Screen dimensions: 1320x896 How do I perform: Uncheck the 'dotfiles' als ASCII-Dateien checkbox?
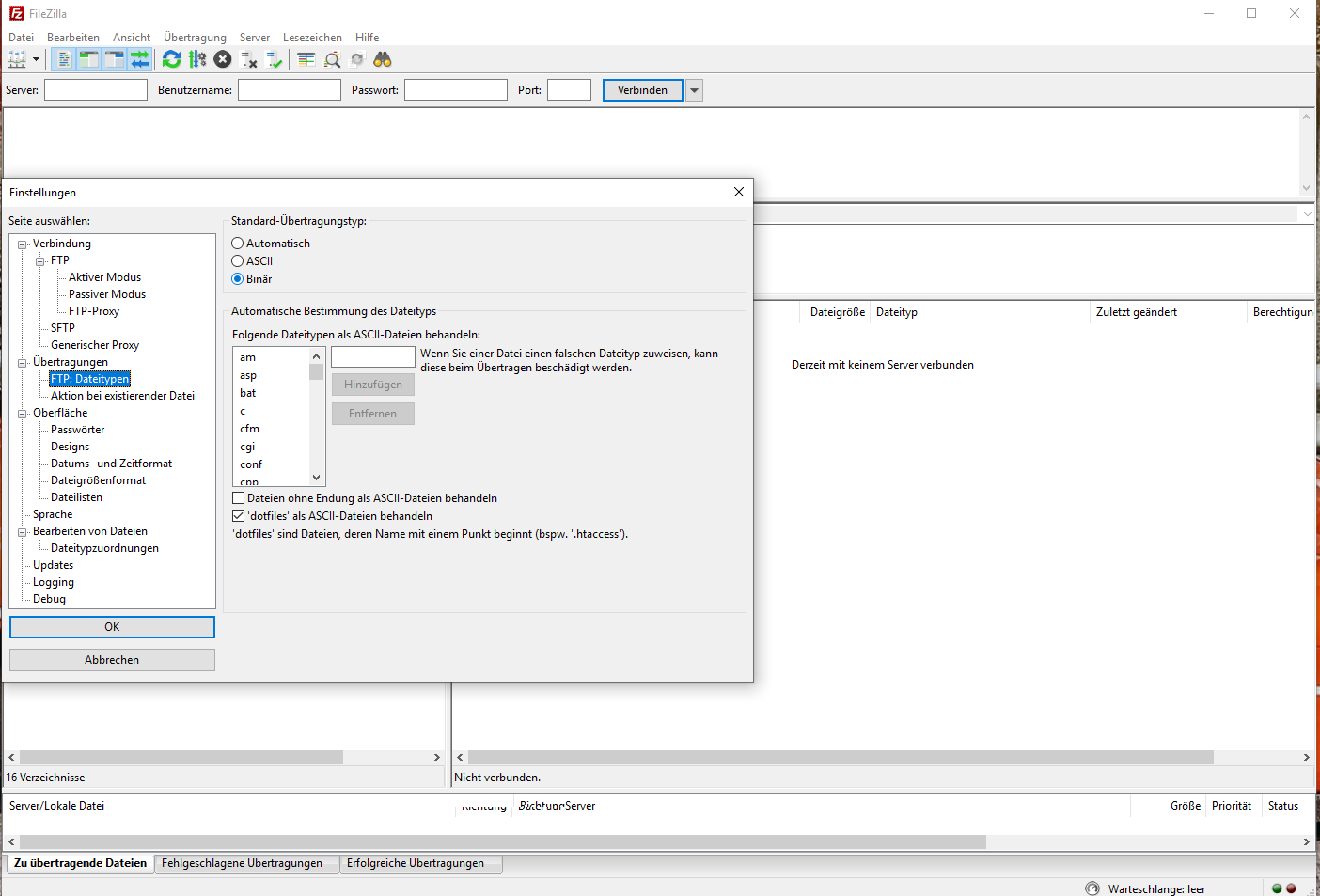tap(239, 516)
